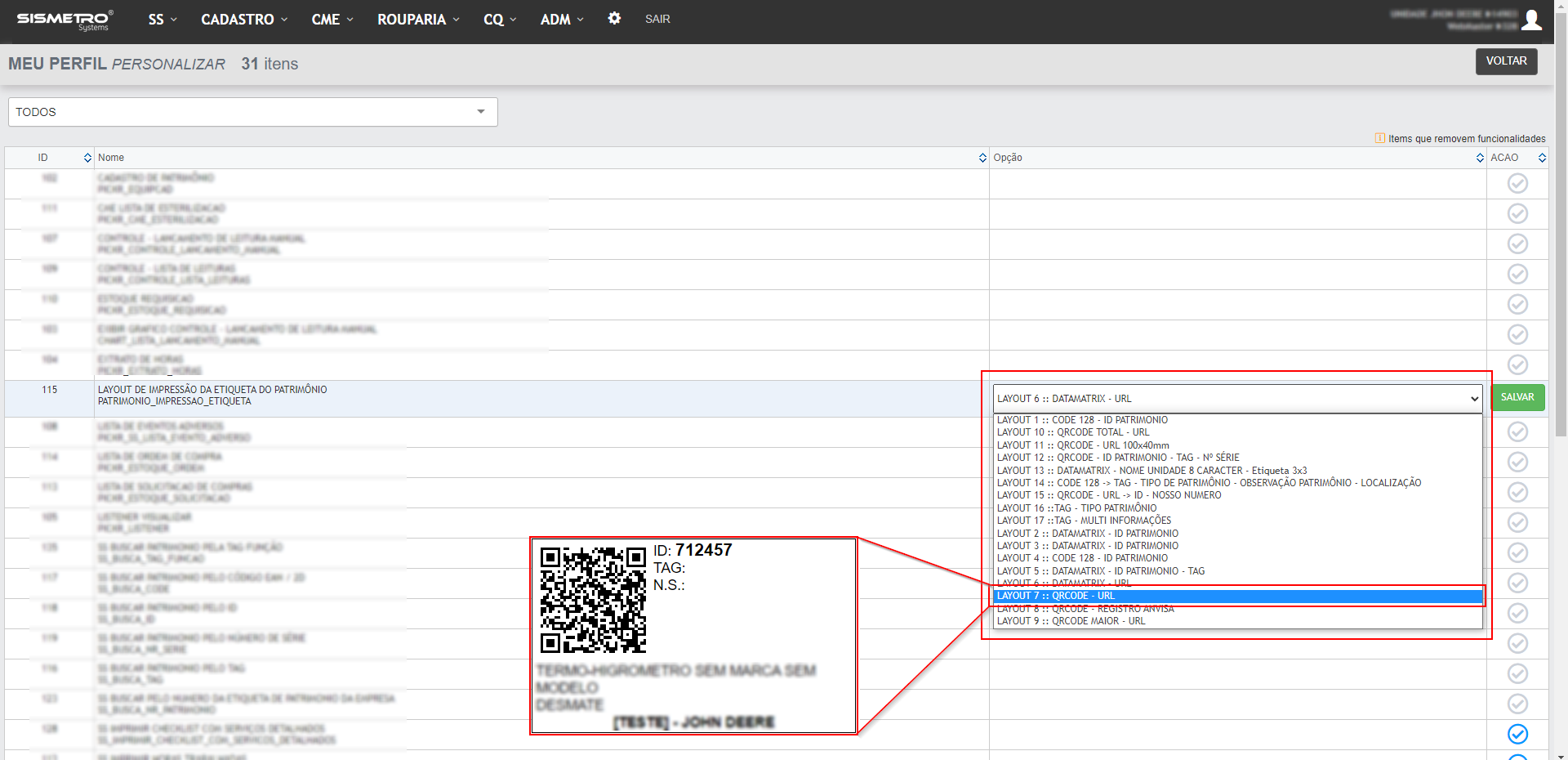The height and width of the screenshot is (760, 1568).
Task: Click the VOLTAR button
Action: 1506,61
